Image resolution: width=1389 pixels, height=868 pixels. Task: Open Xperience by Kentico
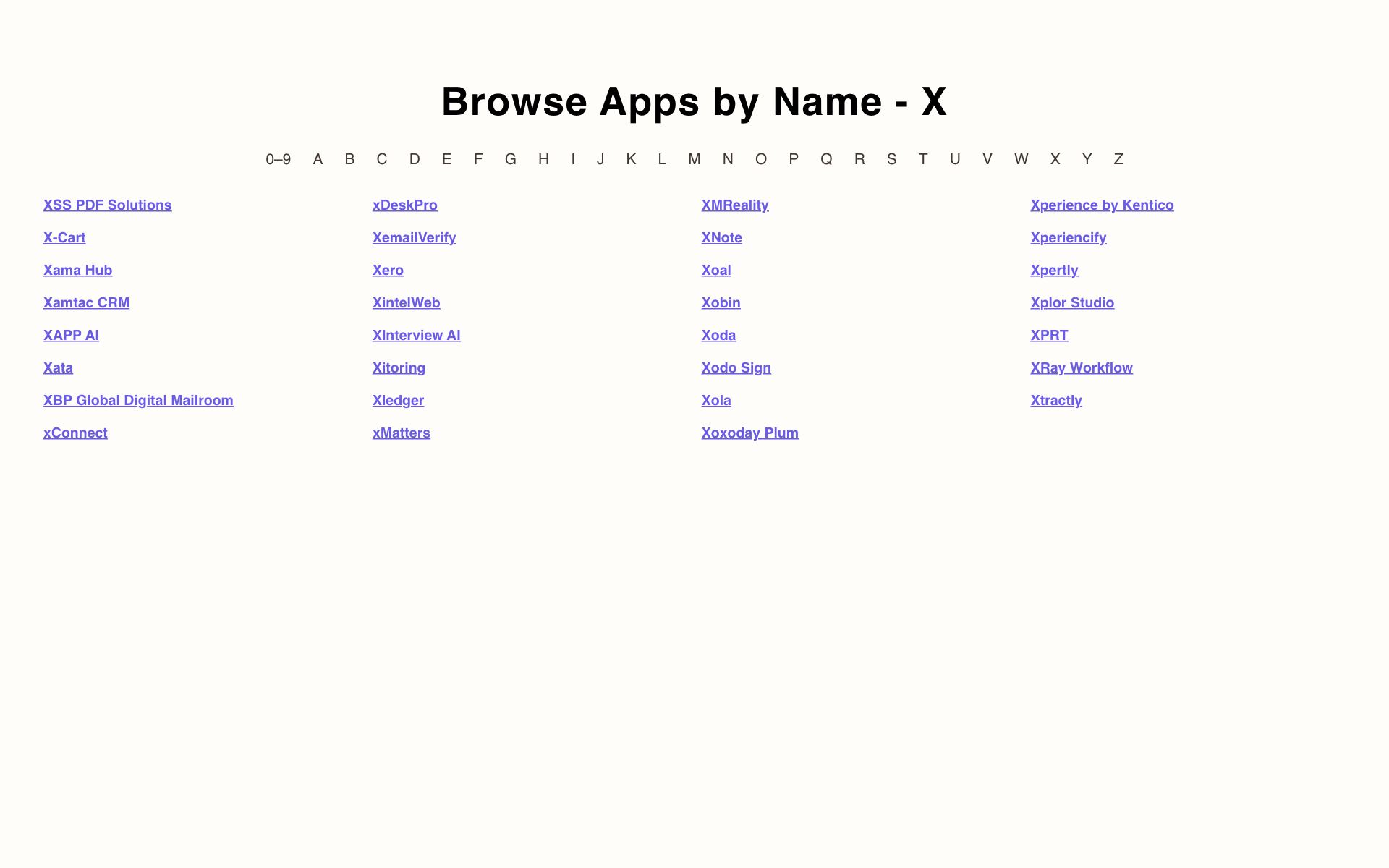point(1102,205)
